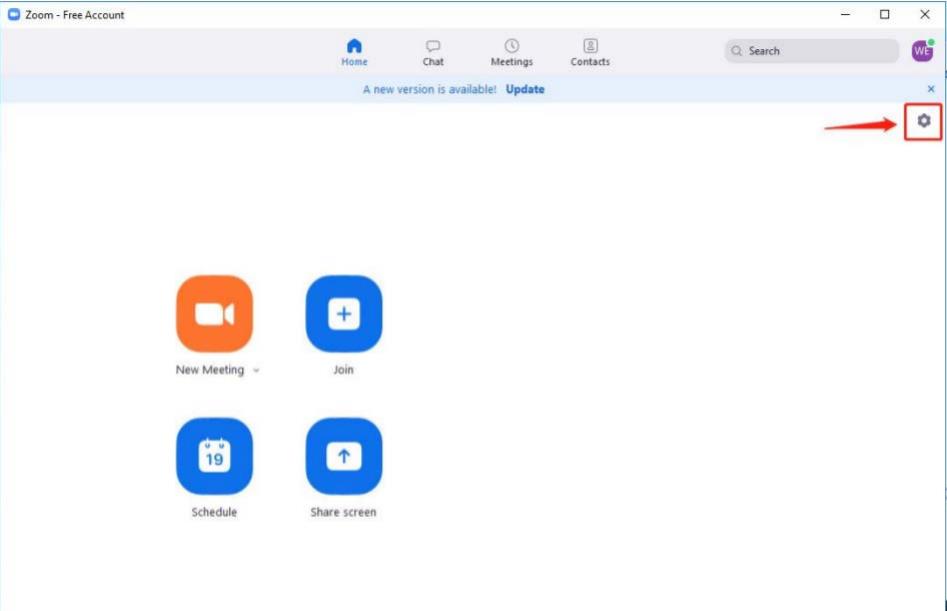Viewport: 947px width, 611px height.
Task: Click the Update link in the banner
Action: (x=525, y=89)
